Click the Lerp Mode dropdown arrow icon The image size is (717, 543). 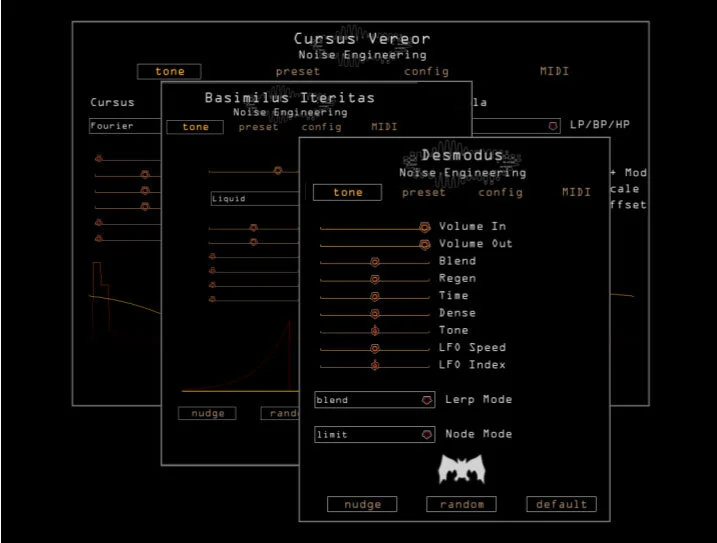(427, 400)
